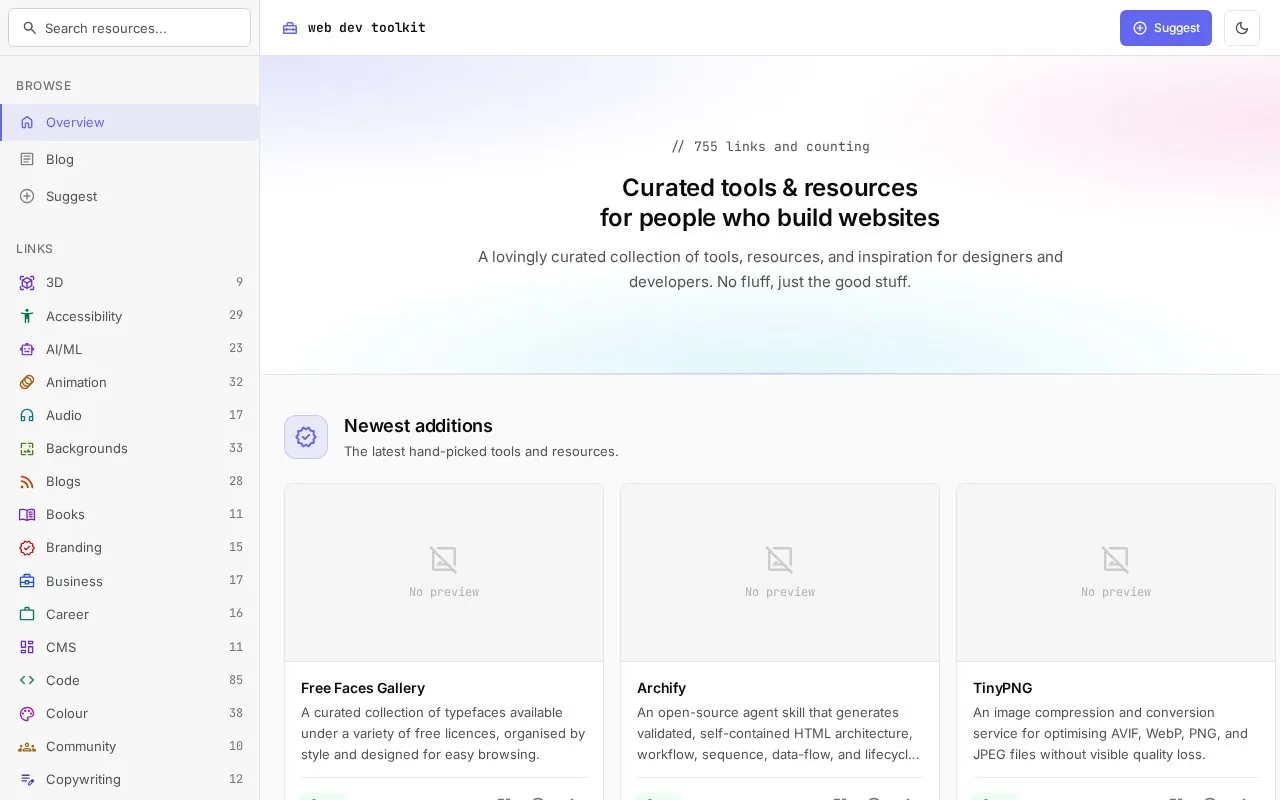Click the Colour count 38
Screen dimensions: 1280x800
(236, 713)
